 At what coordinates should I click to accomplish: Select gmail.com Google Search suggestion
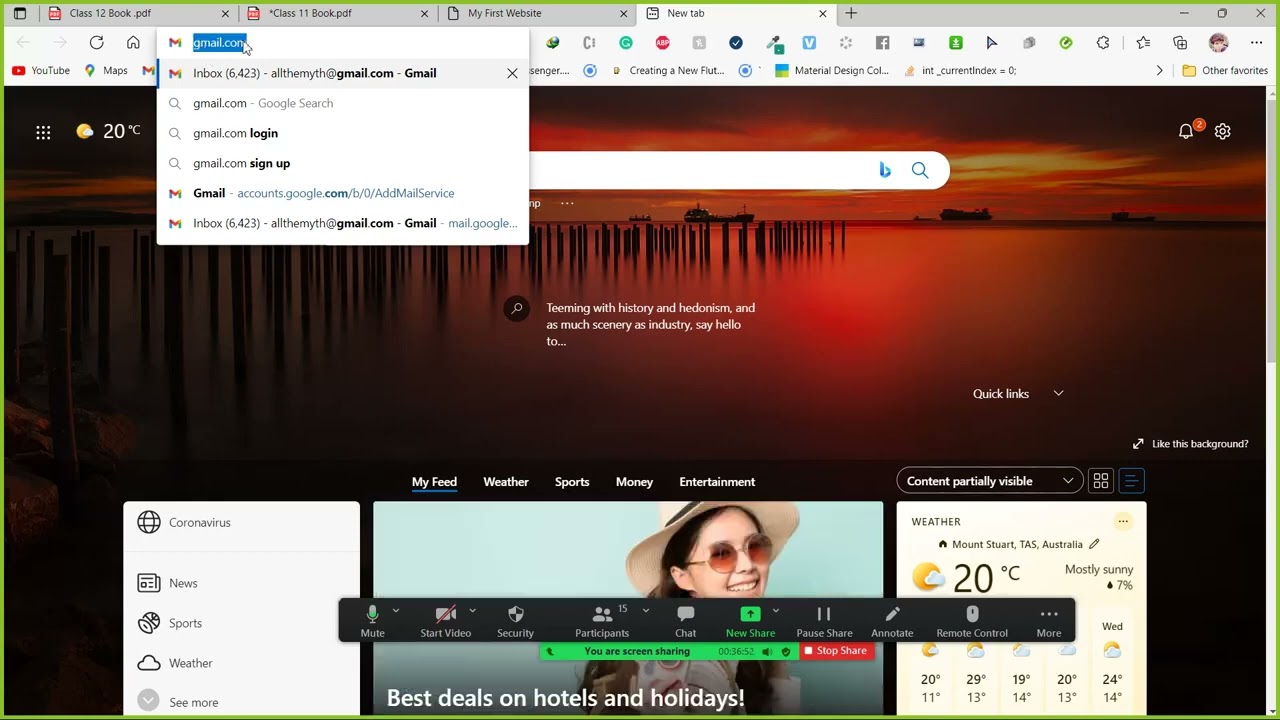click(x=343, y=103)
